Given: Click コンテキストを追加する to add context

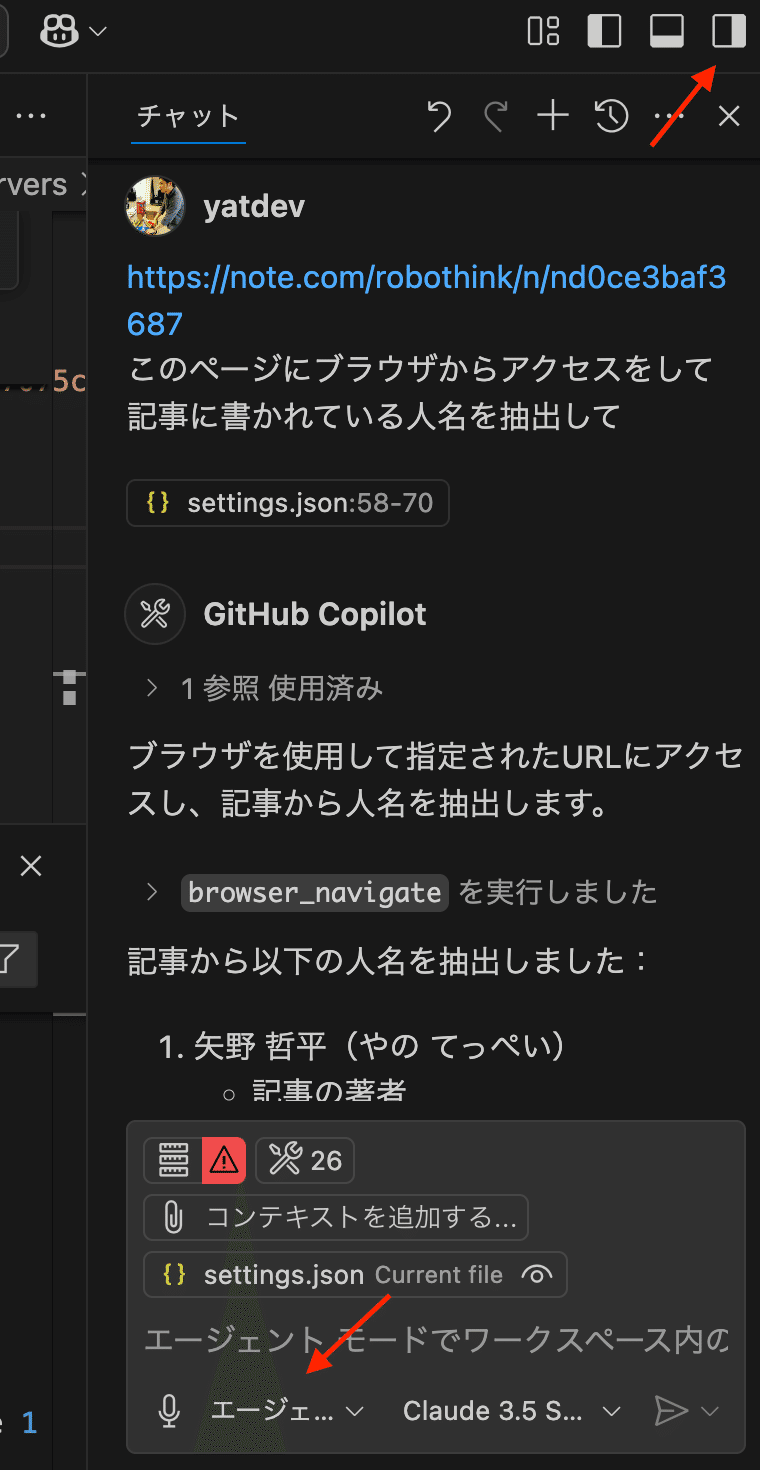Looking at the screenshot, I should 337,1217.
